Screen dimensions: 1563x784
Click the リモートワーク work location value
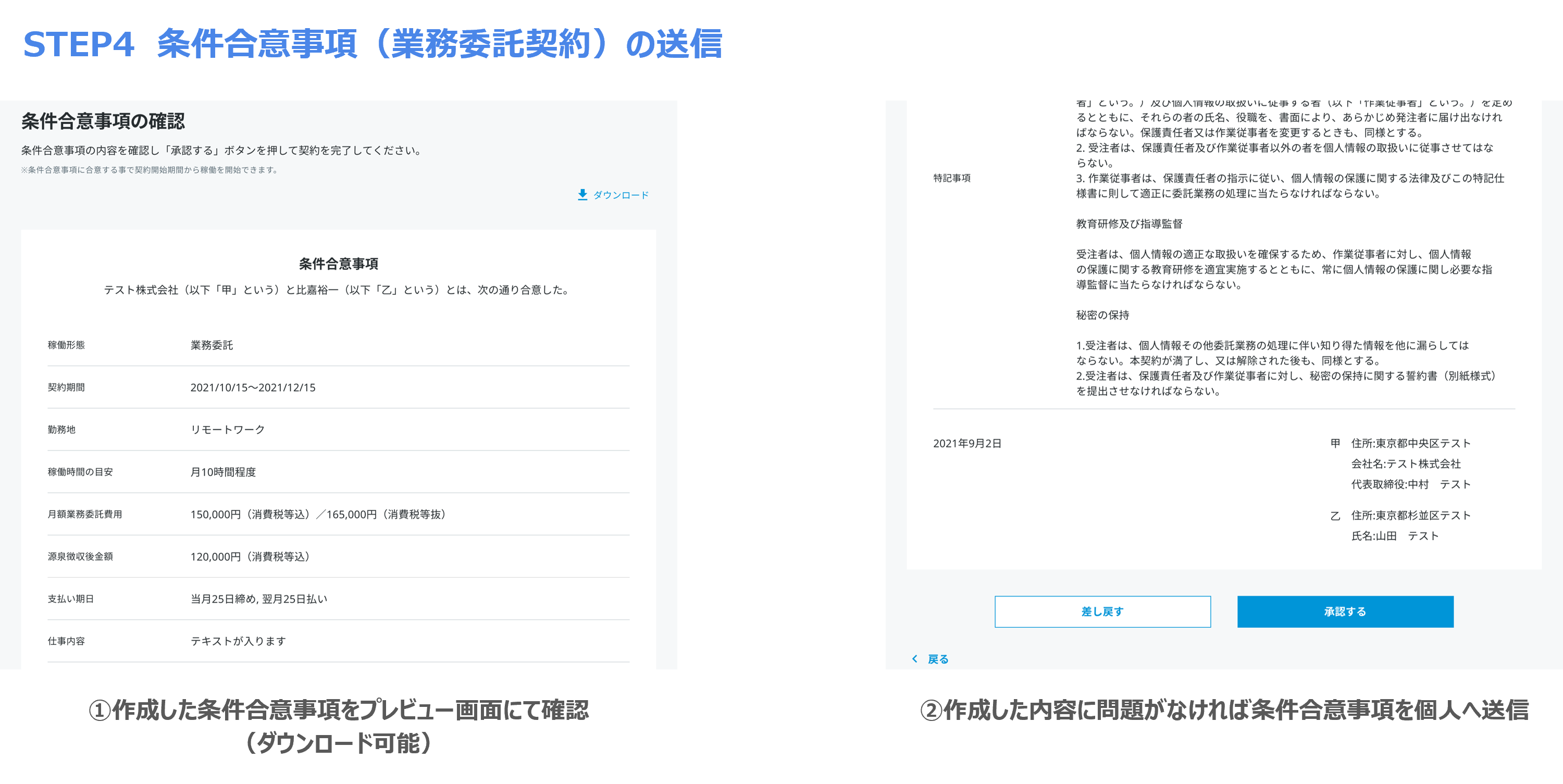[x=228, y=430]
